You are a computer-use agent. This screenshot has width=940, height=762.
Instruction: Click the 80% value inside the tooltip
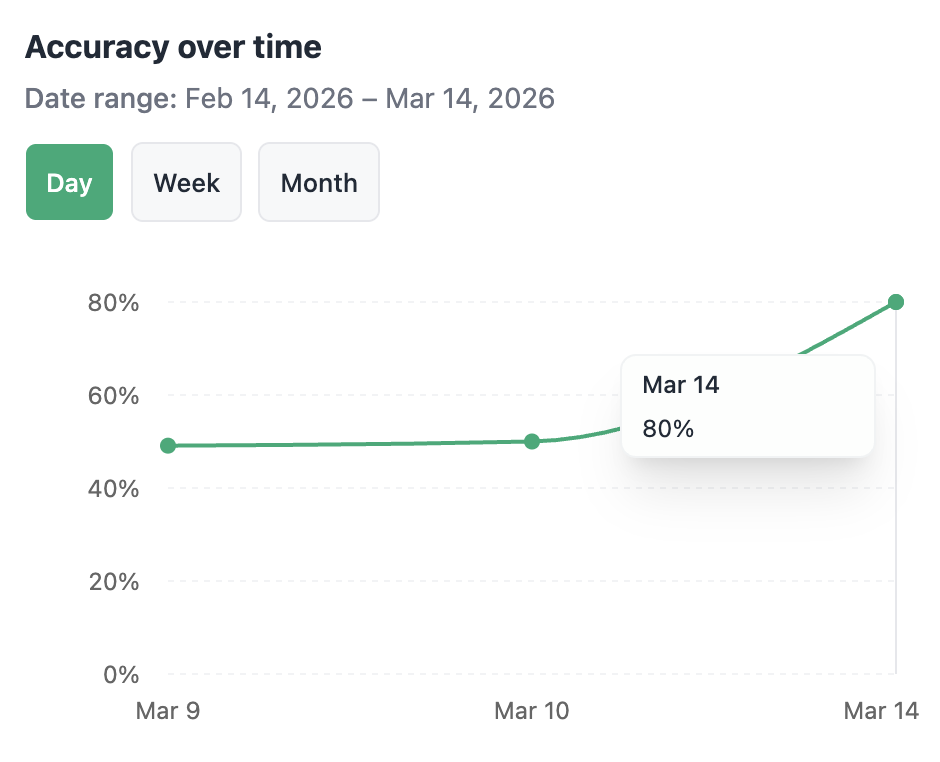coord(668,429)
